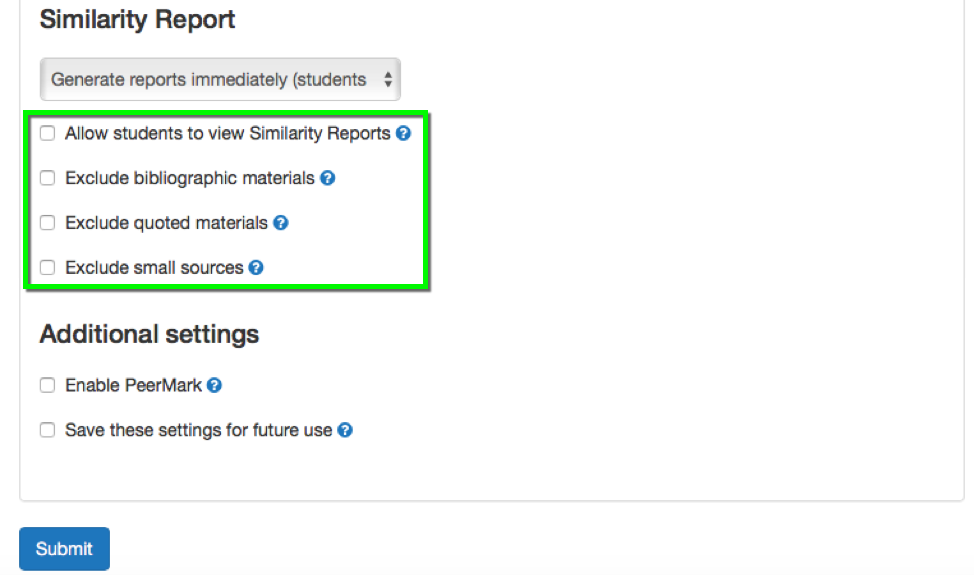Open help for Allow students to view Similarity Reports
The image size is (974, 575).
tap(403, 133)
